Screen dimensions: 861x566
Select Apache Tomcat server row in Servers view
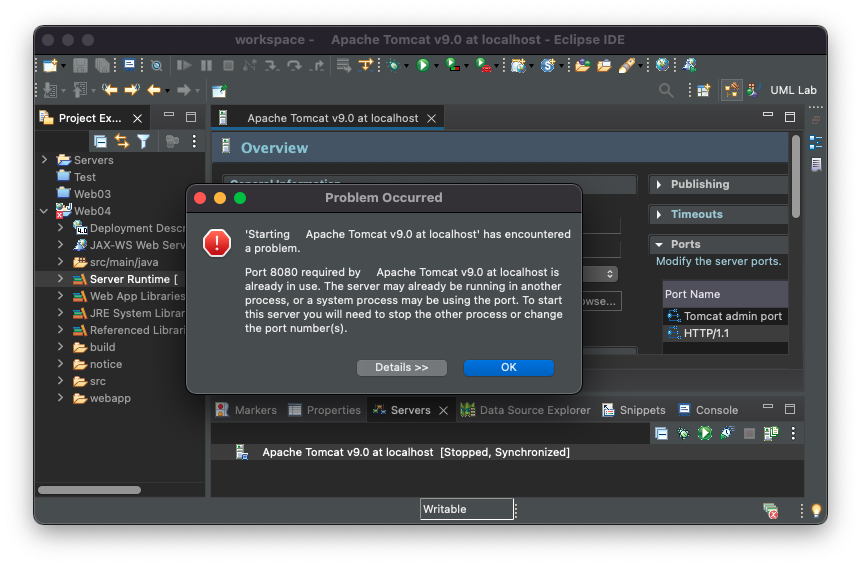click(416, 452)
